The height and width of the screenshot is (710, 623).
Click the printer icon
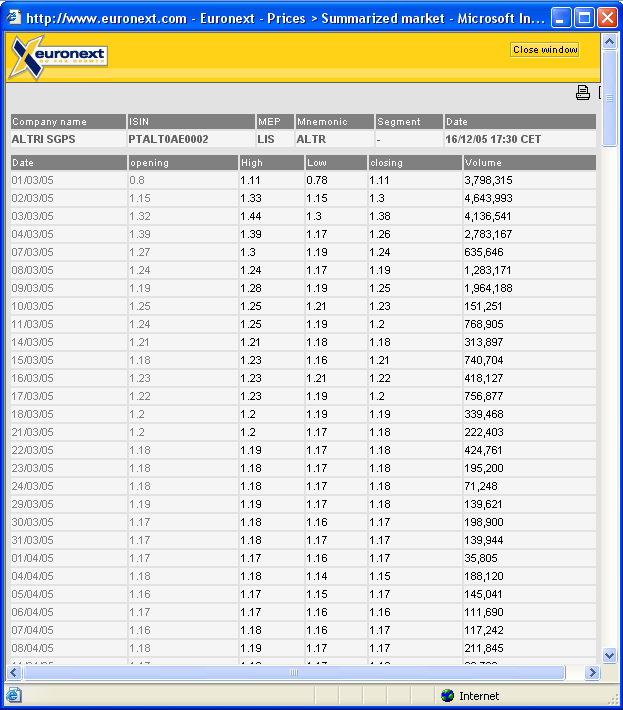tap(583, 93)
